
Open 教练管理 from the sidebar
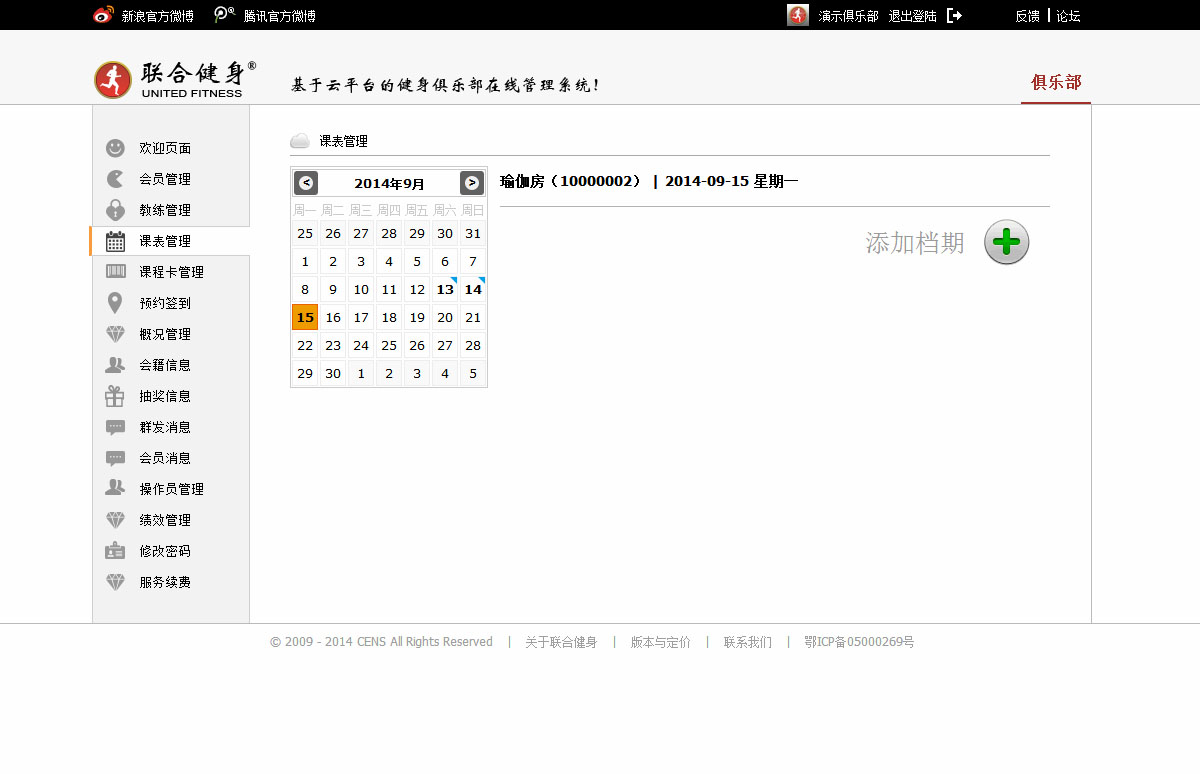click(164, 210)
